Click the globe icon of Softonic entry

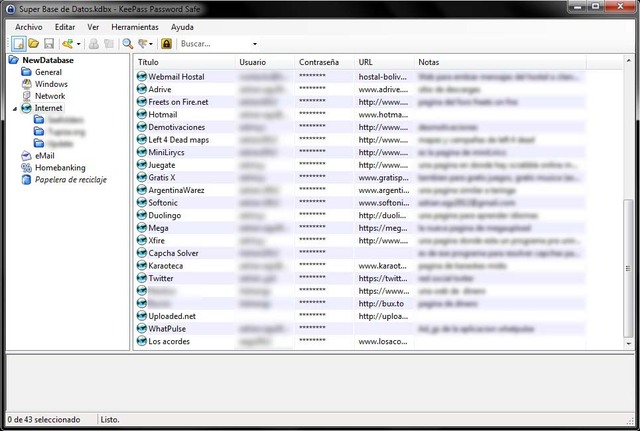click(x=142, y=202)
